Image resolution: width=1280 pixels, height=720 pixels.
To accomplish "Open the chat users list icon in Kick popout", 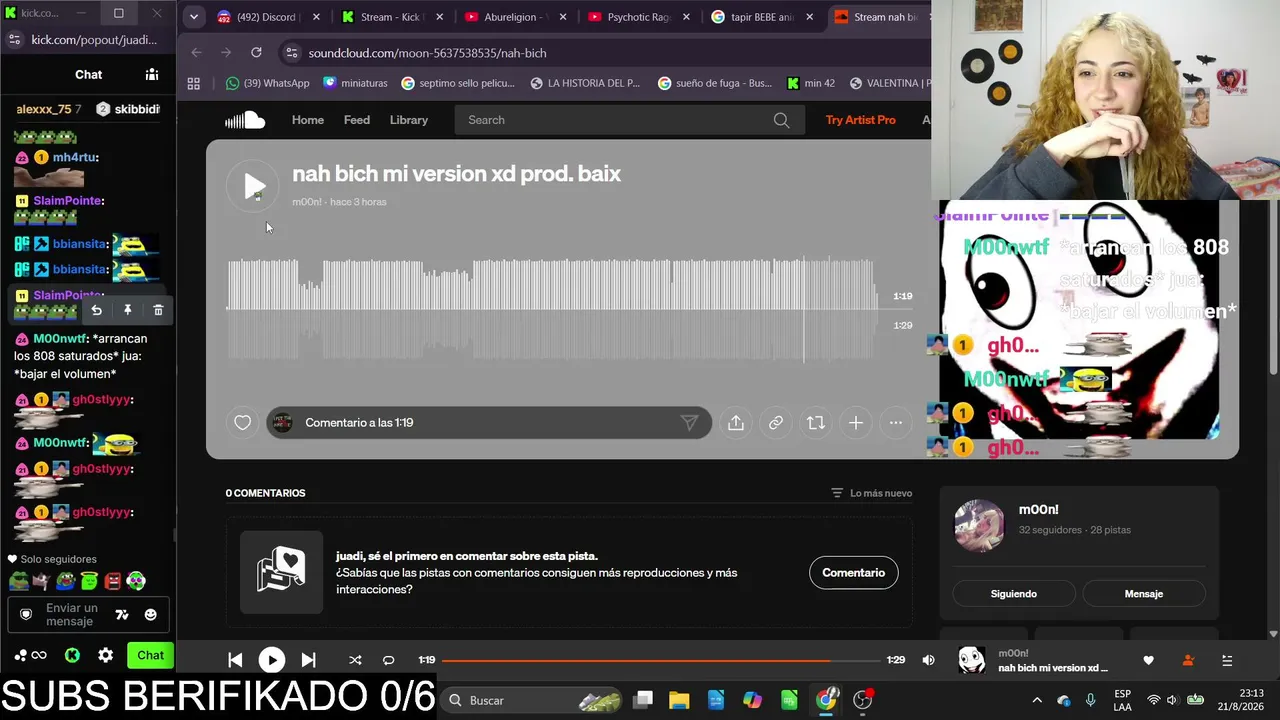I will point(152,74).
